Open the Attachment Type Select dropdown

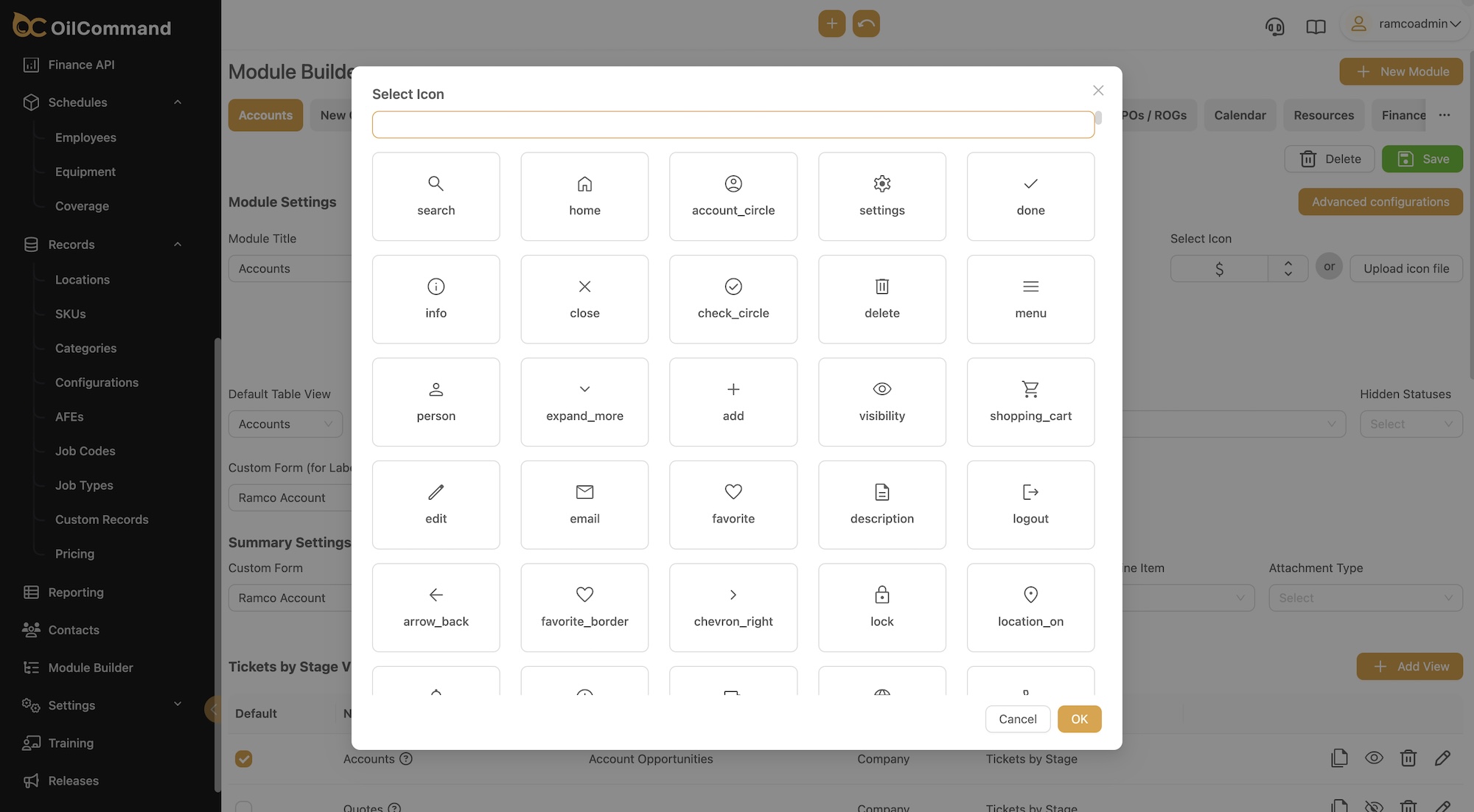coord(1365,598)
